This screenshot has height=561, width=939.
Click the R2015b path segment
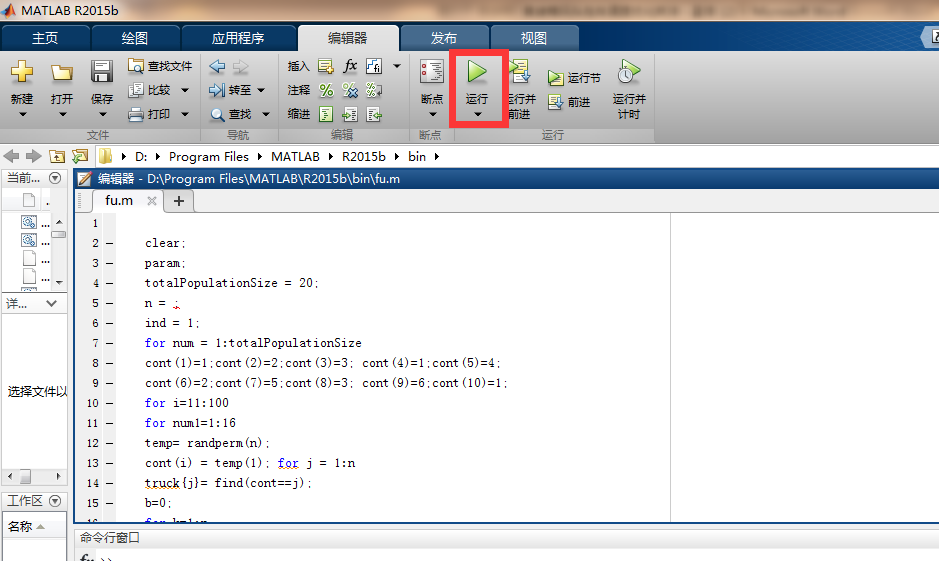(x=364, y=157)
